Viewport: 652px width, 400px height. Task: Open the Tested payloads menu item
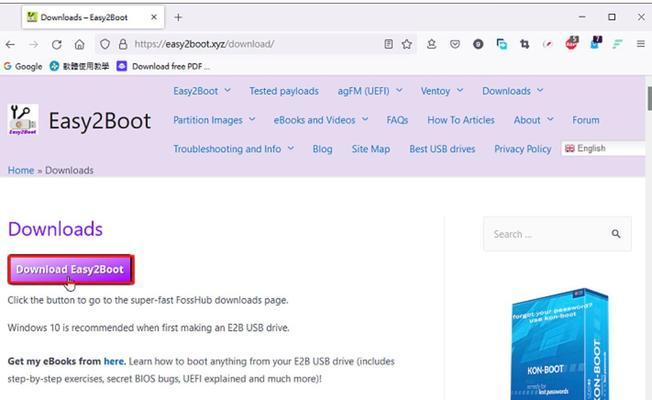tap(284, 91)
